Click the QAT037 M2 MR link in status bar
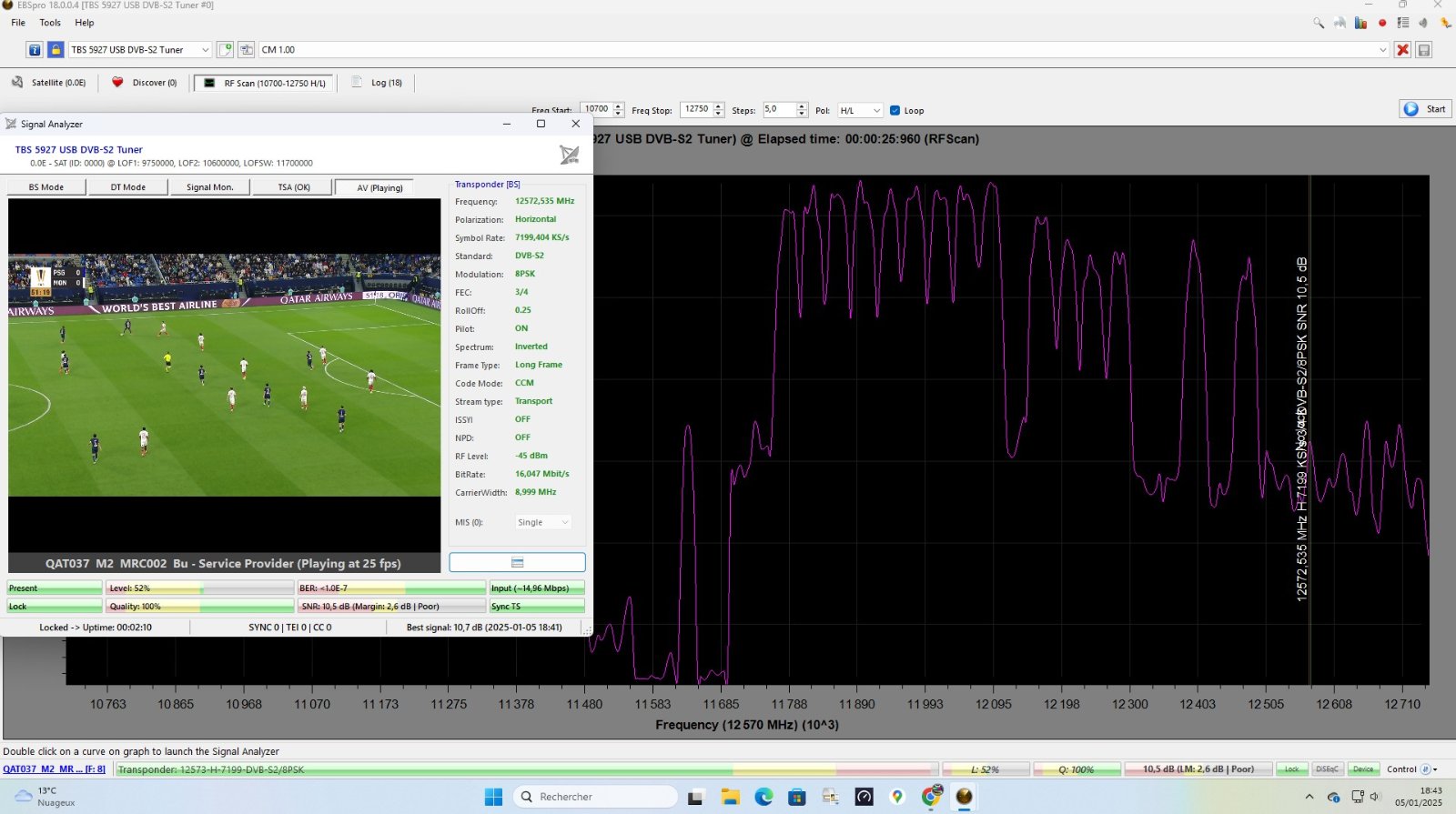1456x814 pixels. pyautogui.click(x=54, y=769)
